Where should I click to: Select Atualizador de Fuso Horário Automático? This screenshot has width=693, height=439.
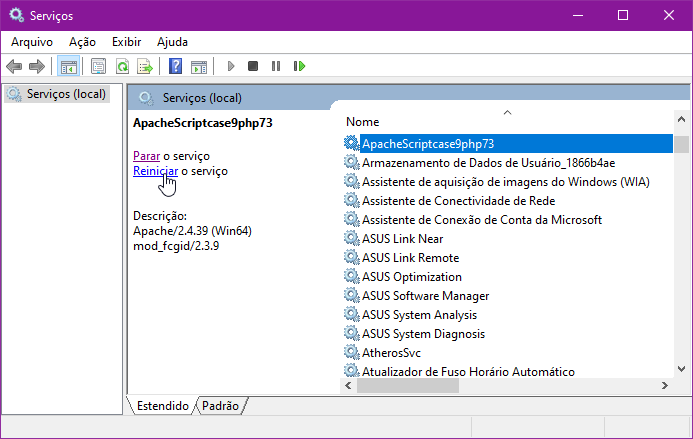click(x=468, y=371)
